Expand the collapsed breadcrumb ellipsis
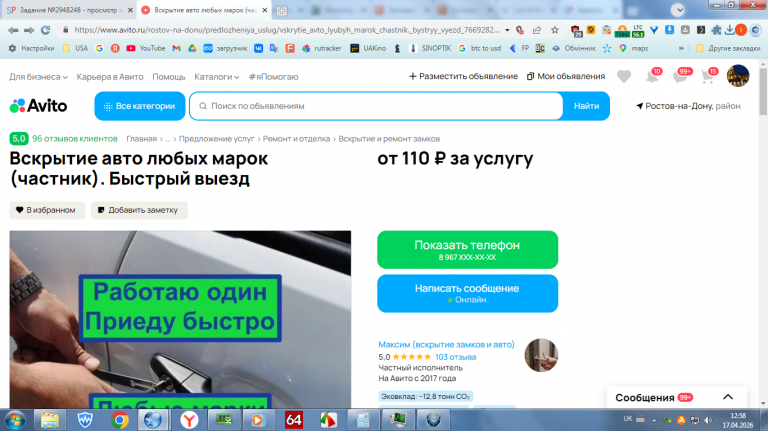This screenshot has height=431, width=768. tap(168, 139)
